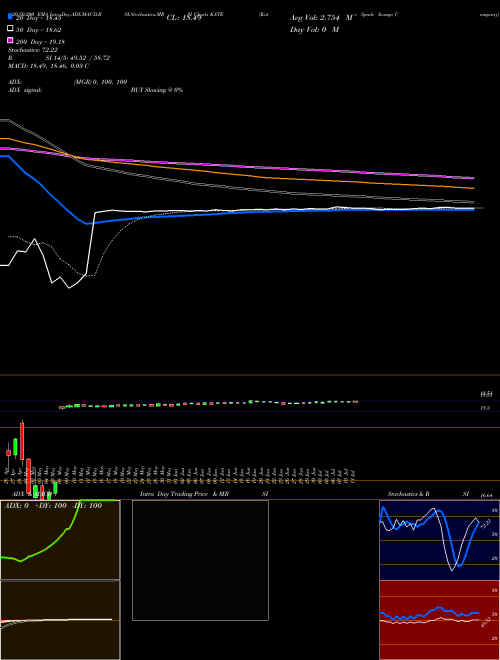Click the tall red candlestick near chart start
The image size is (500, 660).
22,441
